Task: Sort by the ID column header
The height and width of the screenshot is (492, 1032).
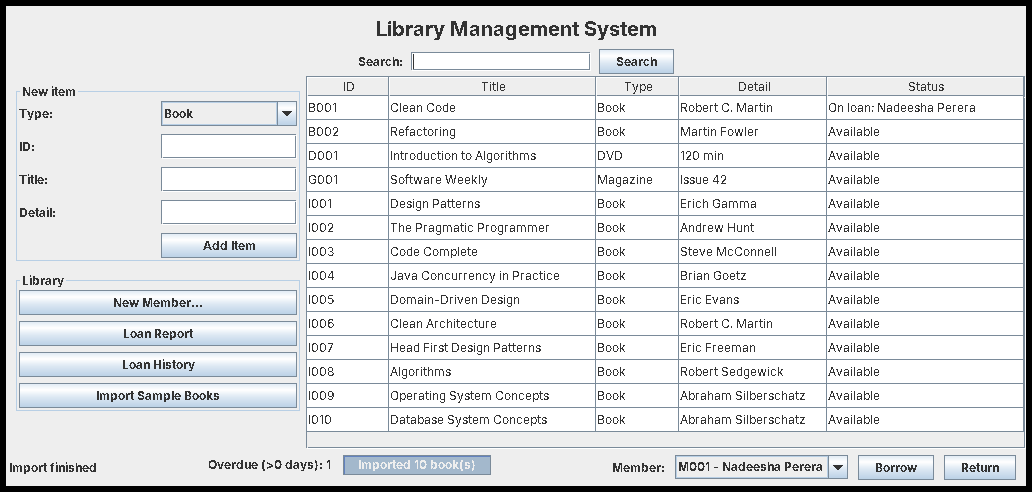Action: pos(348,86)
